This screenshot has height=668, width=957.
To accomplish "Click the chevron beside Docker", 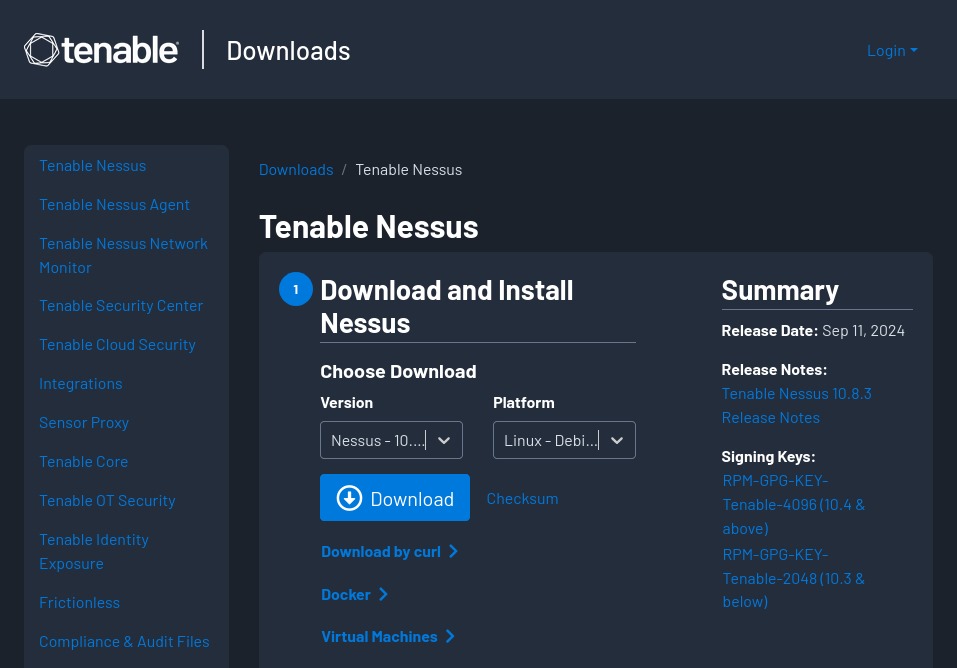I will (x=383, y=595).
